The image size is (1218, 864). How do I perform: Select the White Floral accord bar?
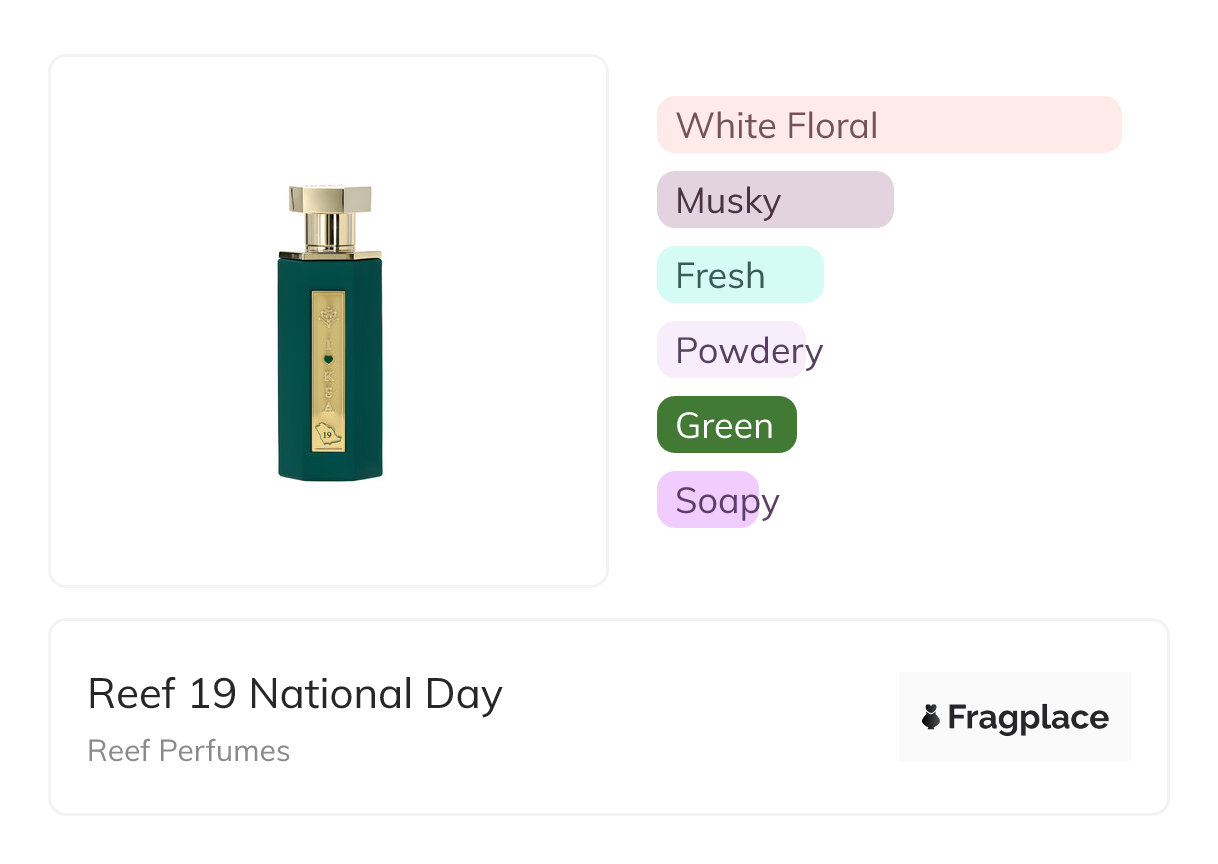click(x=888, y=125)
